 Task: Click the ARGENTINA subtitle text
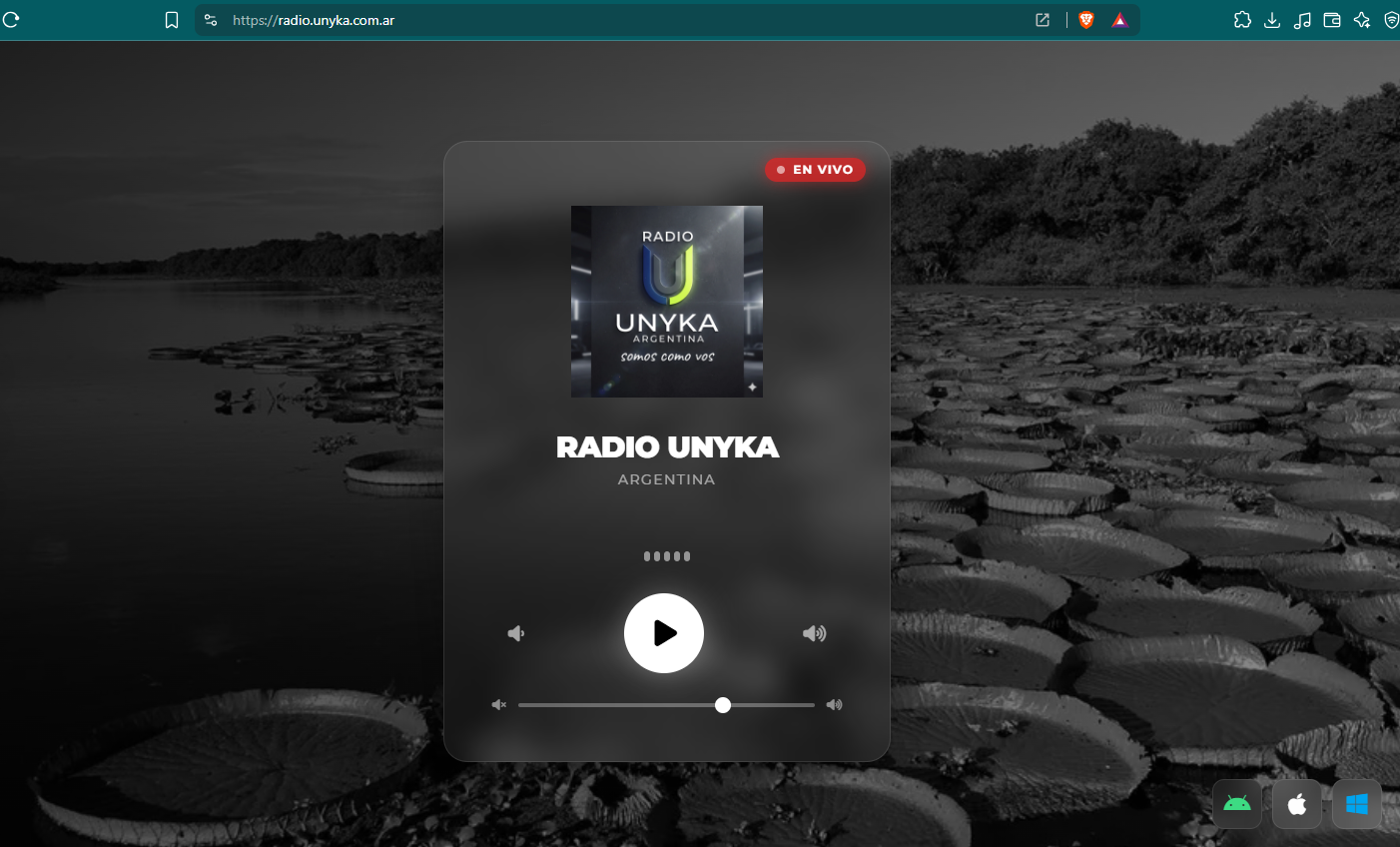click(667, 479)
